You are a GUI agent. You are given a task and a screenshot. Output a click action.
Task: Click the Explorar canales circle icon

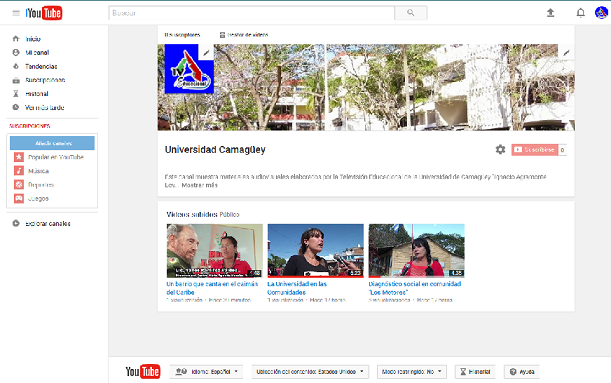(x=16, y=223)
